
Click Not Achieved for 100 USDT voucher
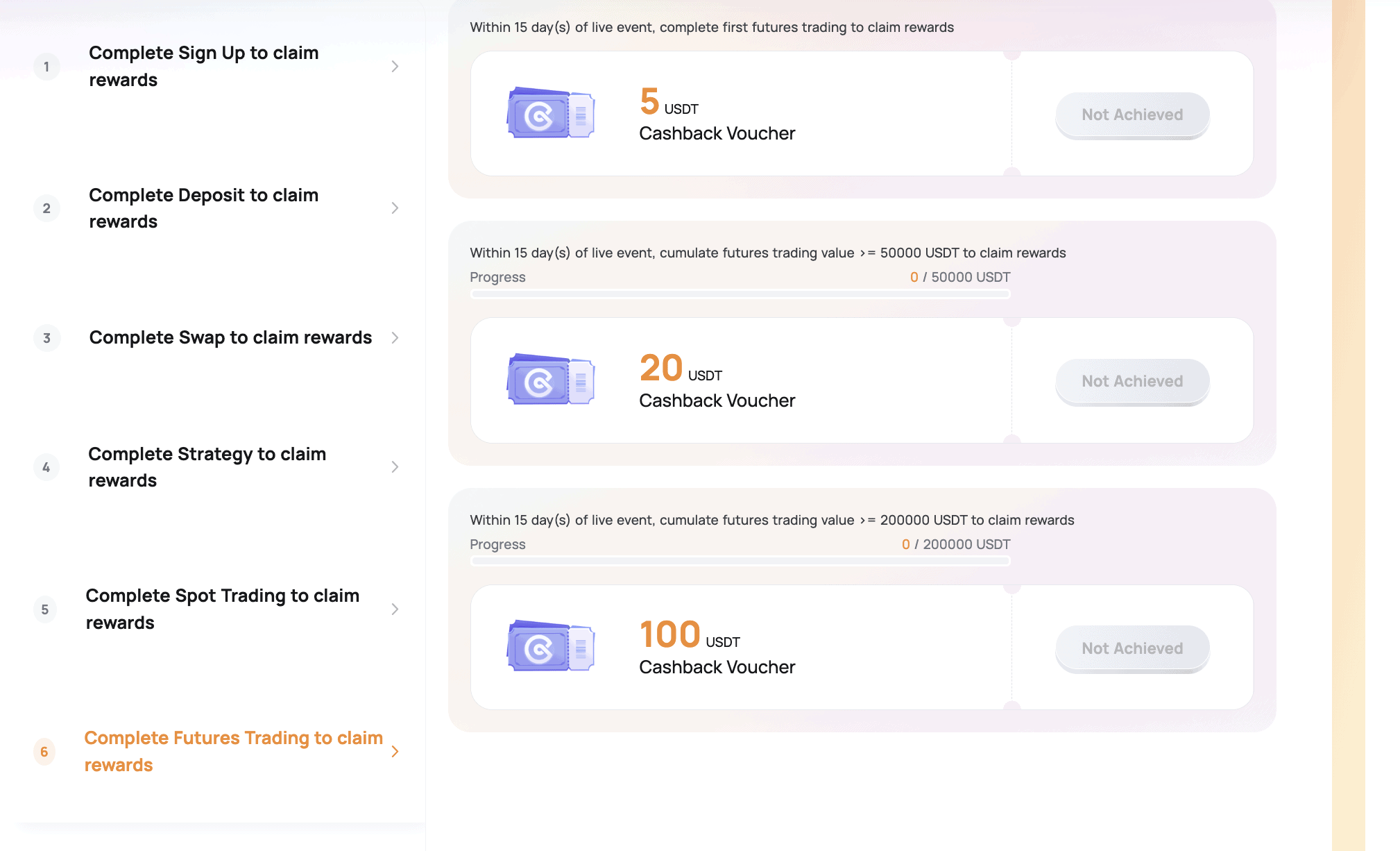pos(1132,648)
